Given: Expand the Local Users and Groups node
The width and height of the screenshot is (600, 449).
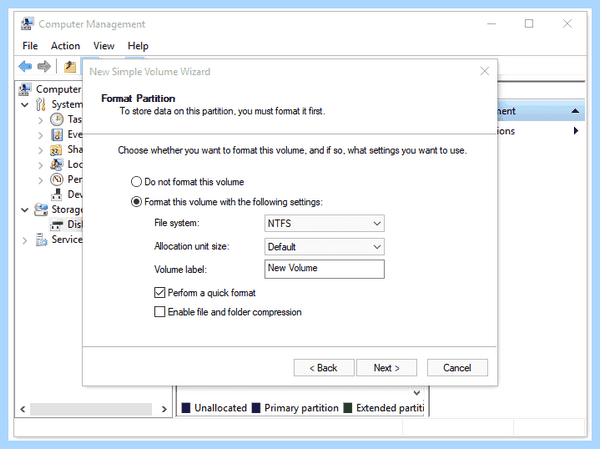Looking at the screenshot, I should 41,165.
